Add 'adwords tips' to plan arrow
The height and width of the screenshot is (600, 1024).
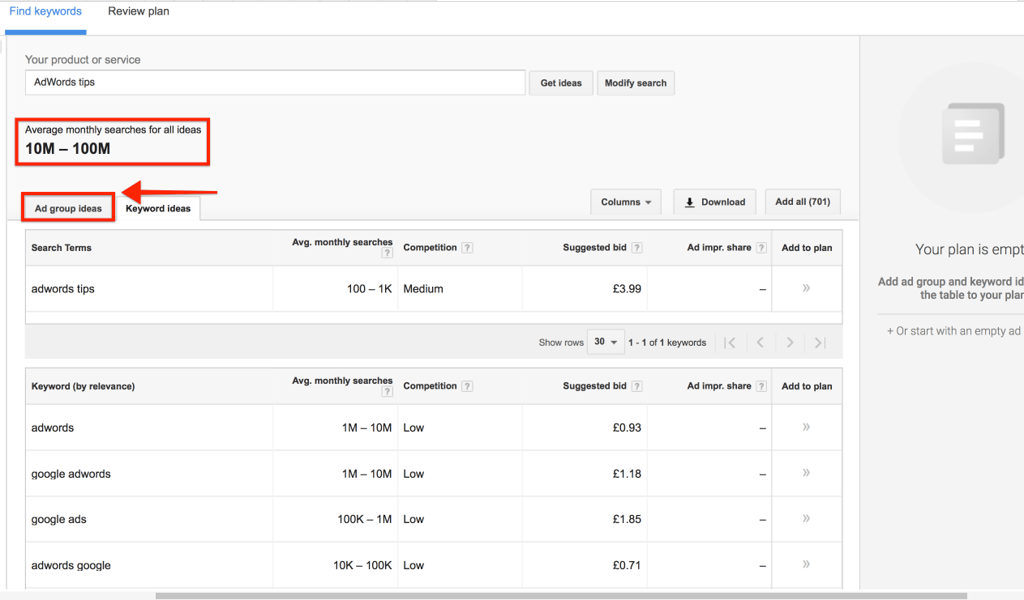806,288
